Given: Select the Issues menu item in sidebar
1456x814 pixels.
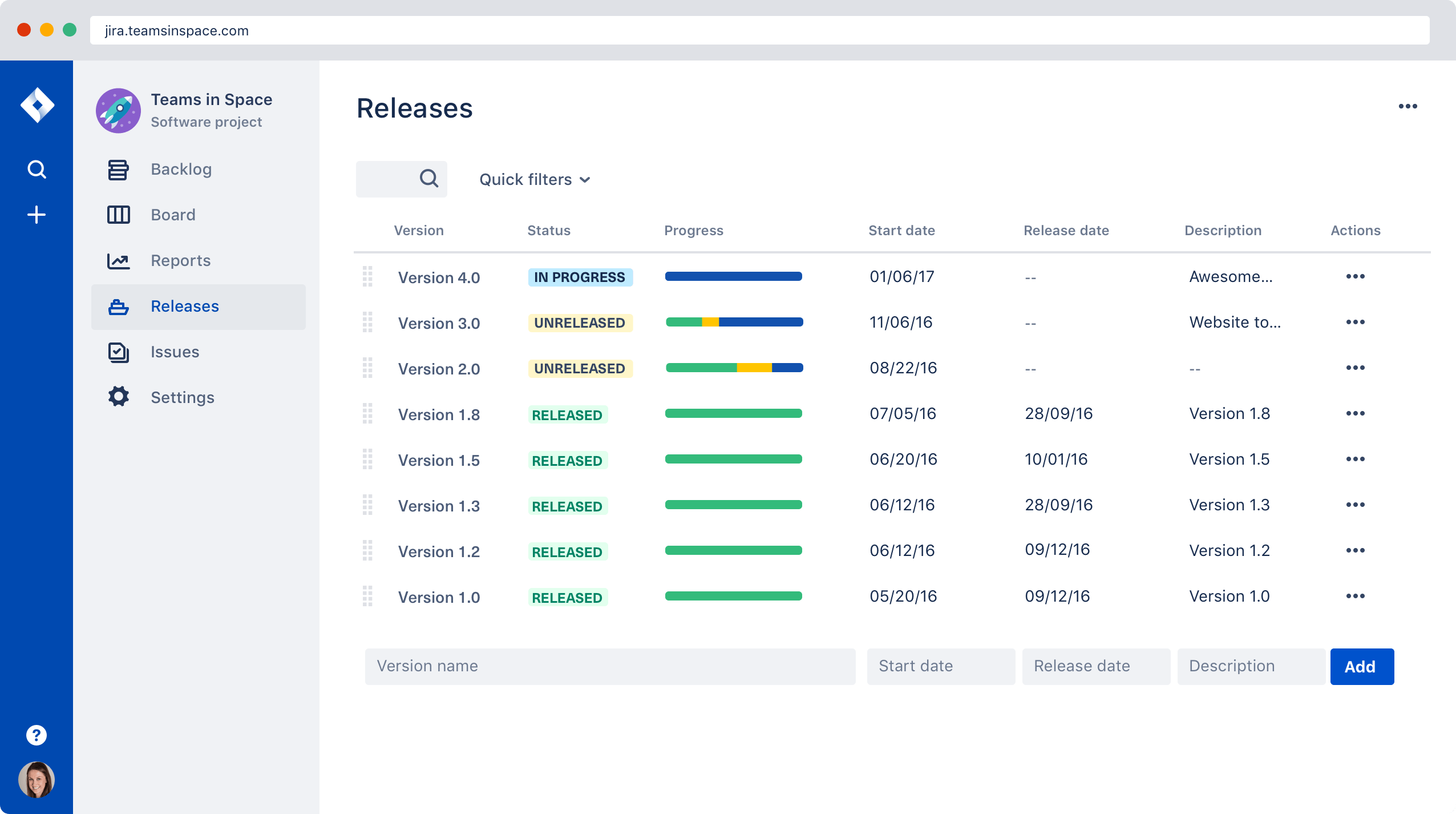Looking at the screenshot, I should [x=175, y=352].
